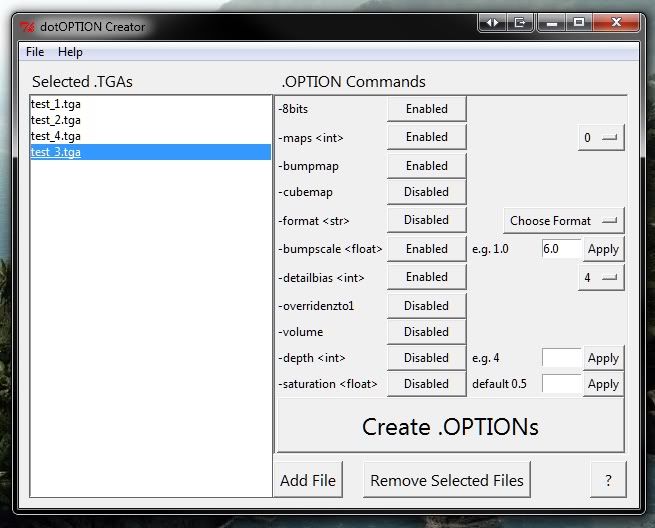Click the dotOPTION Creator title bar app icon
This screenshot has width=655, height=528.
tap(28, 27)
